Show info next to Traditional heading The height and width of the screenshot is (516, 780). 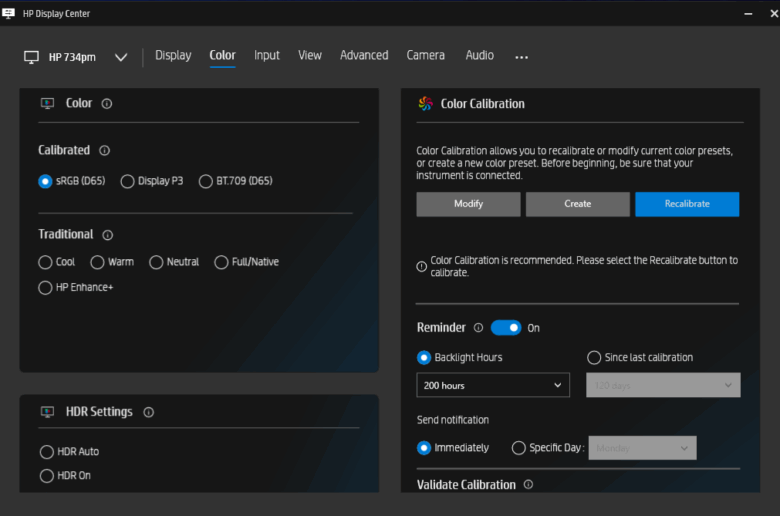107,235
